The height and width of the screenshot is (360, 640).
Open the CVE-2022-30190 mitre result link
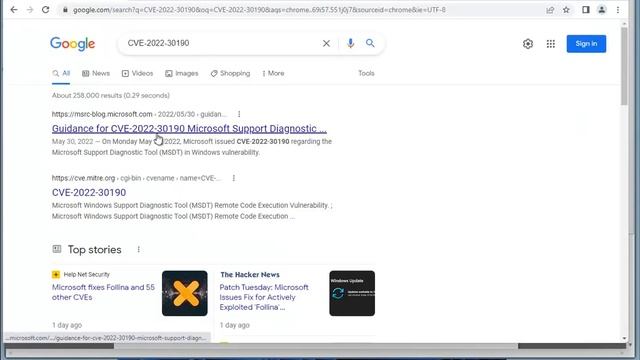tap(89, 193)
